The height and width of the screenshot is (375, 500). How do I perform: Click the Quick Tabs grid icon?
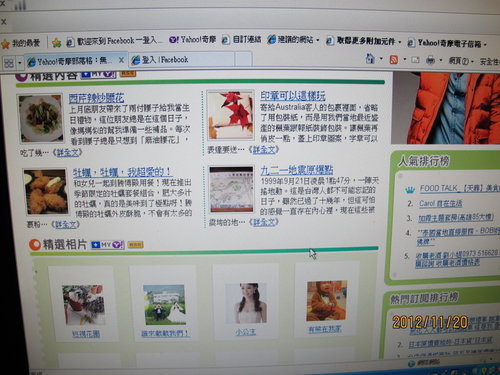pyautogui.click(x=9, y=63)
